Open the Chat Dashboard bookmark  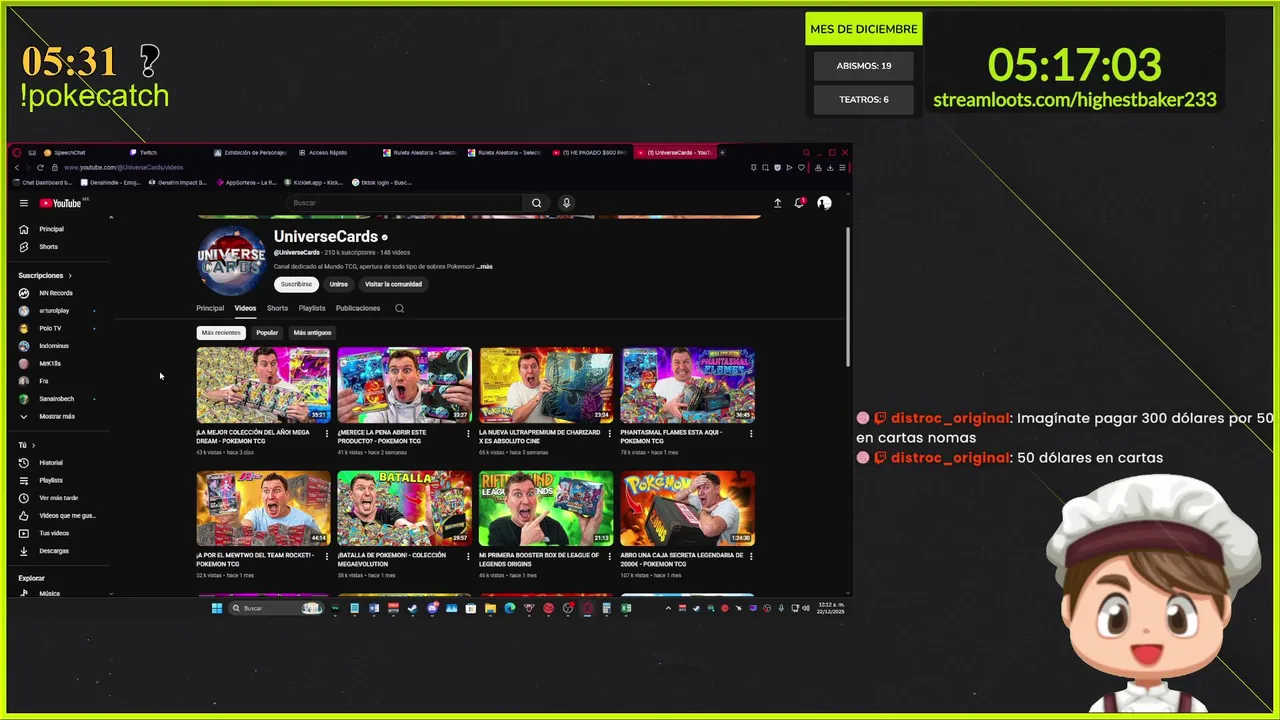[x=43, y=183]
